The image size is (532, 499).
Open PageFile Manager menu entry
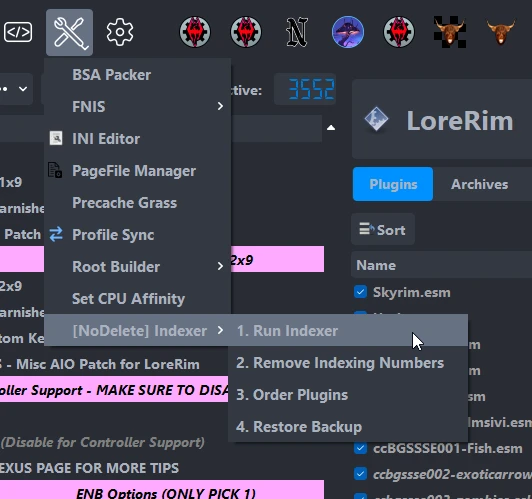138,170
